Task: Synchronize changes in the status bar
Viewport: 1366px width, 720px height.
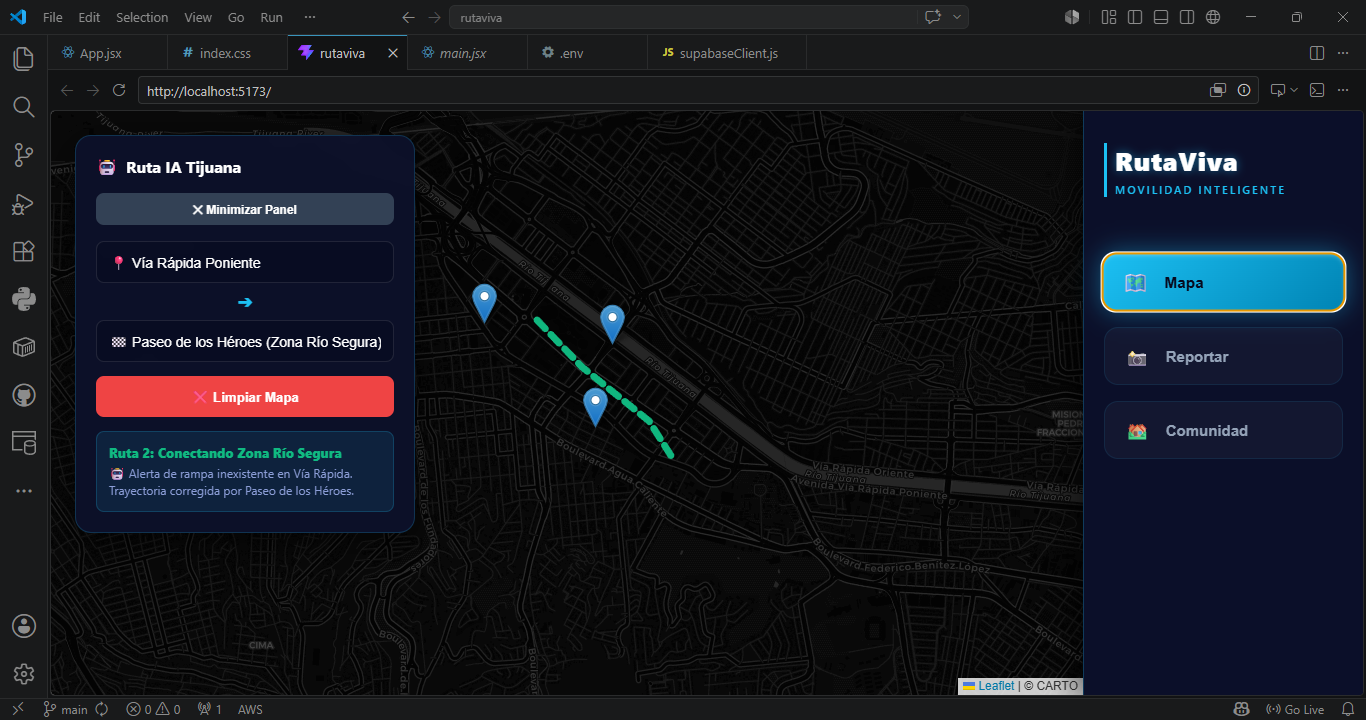Action: (102, 709)
